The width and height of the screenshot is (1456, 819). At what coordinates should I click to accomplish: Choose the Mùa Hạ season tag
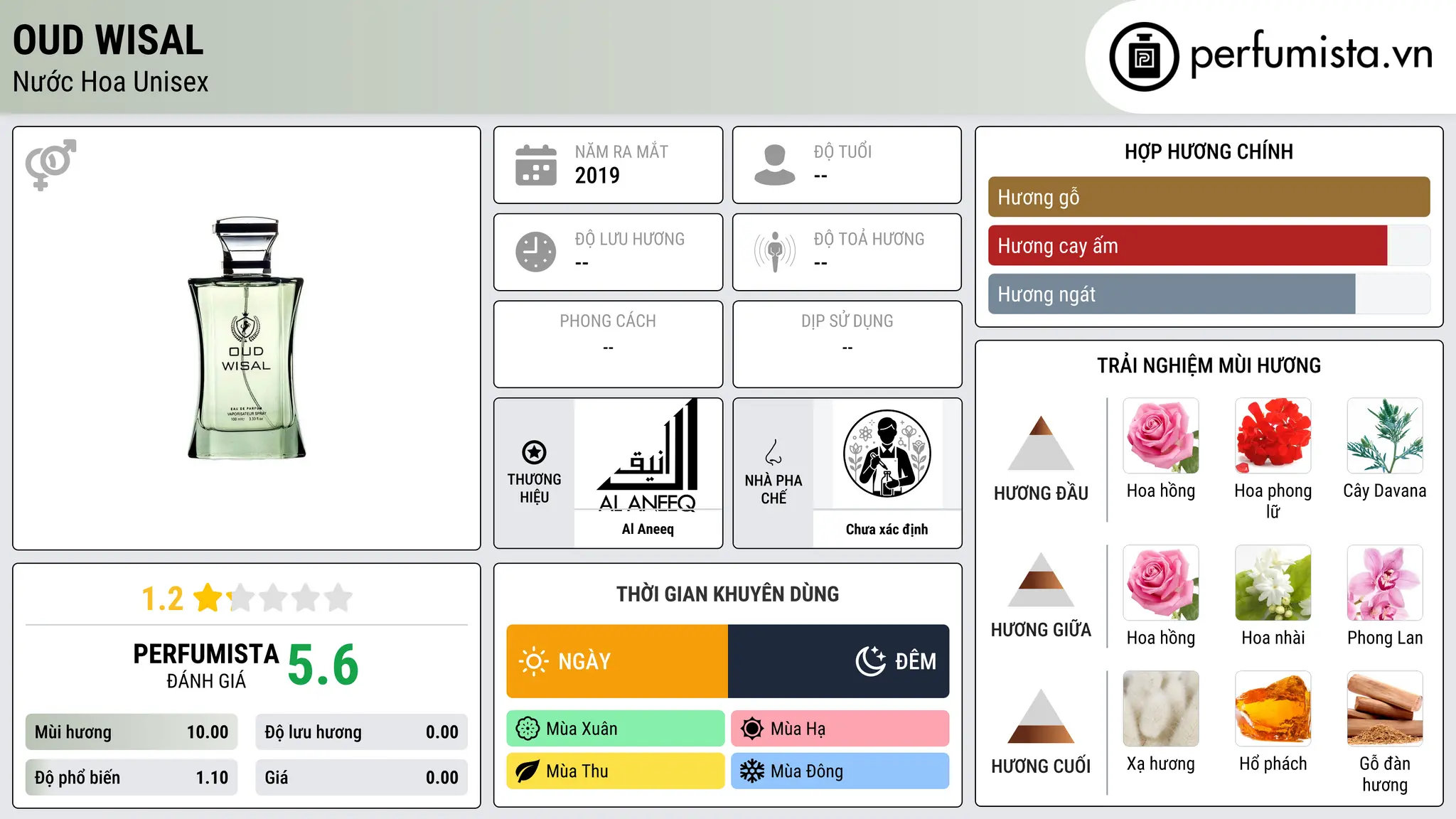[840, 729]
